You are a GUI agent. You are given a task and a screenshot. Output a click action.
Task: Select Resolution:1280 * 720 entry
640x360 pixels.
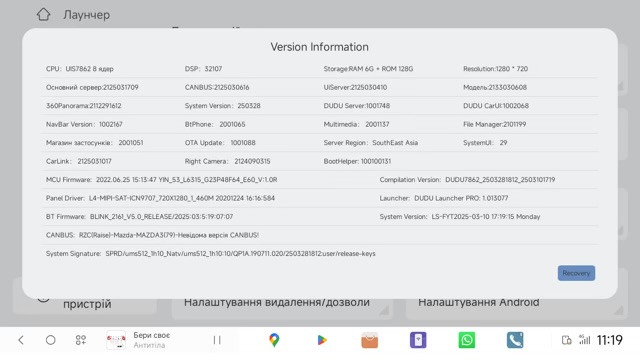click(495, 69)
